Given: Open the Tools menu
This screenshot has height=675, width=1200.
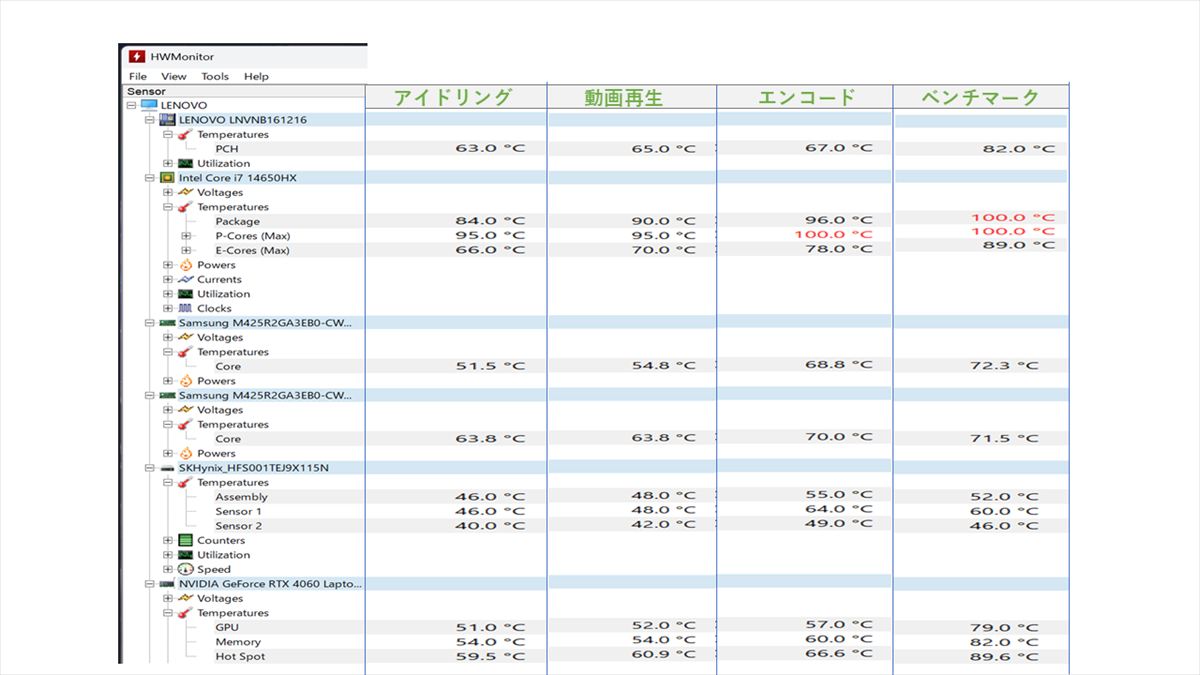Looking at the screenshot, I should point(215,76).
